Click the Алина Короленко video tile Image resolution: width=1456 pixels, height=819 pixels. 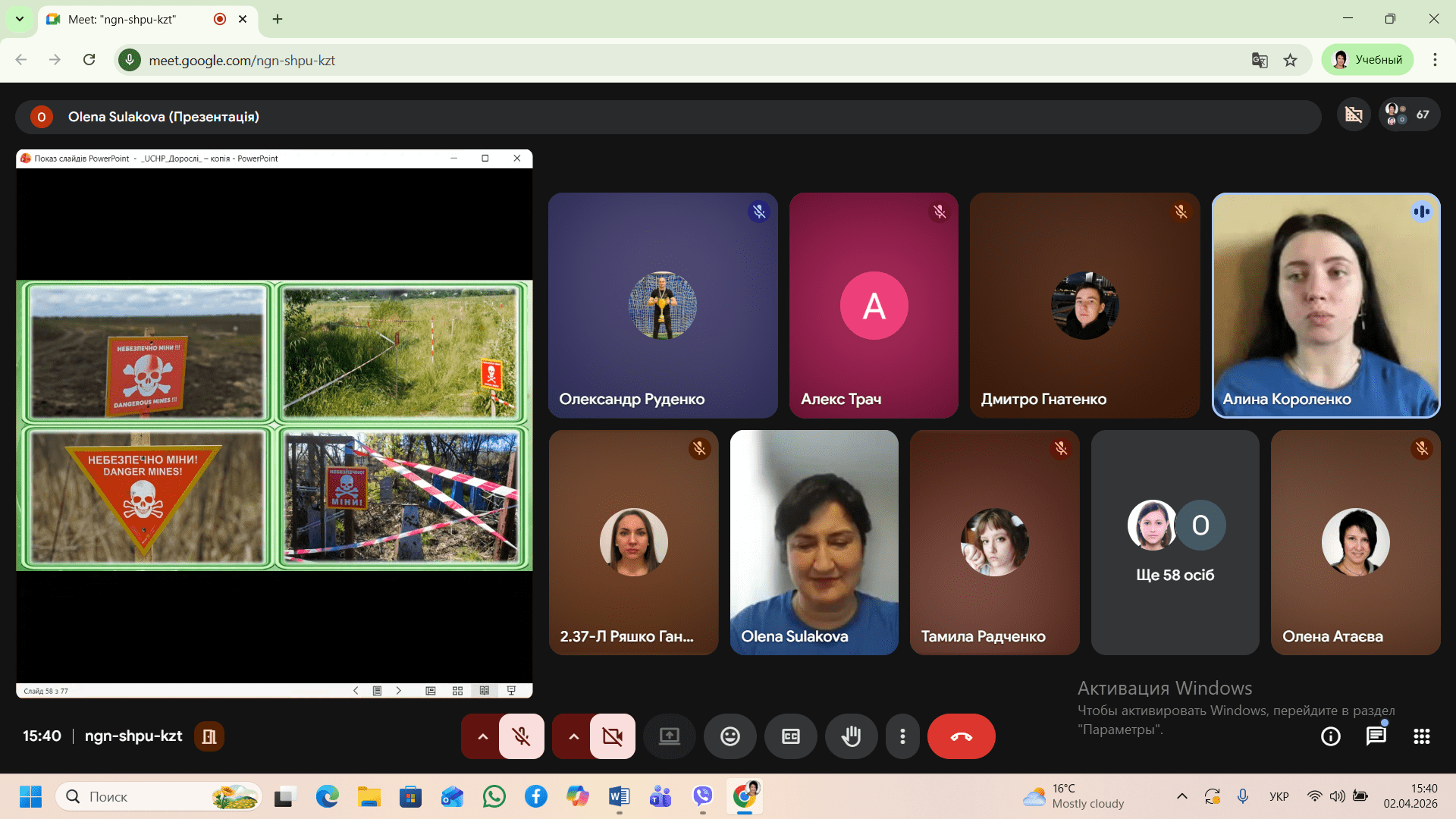click(1326, 305)
